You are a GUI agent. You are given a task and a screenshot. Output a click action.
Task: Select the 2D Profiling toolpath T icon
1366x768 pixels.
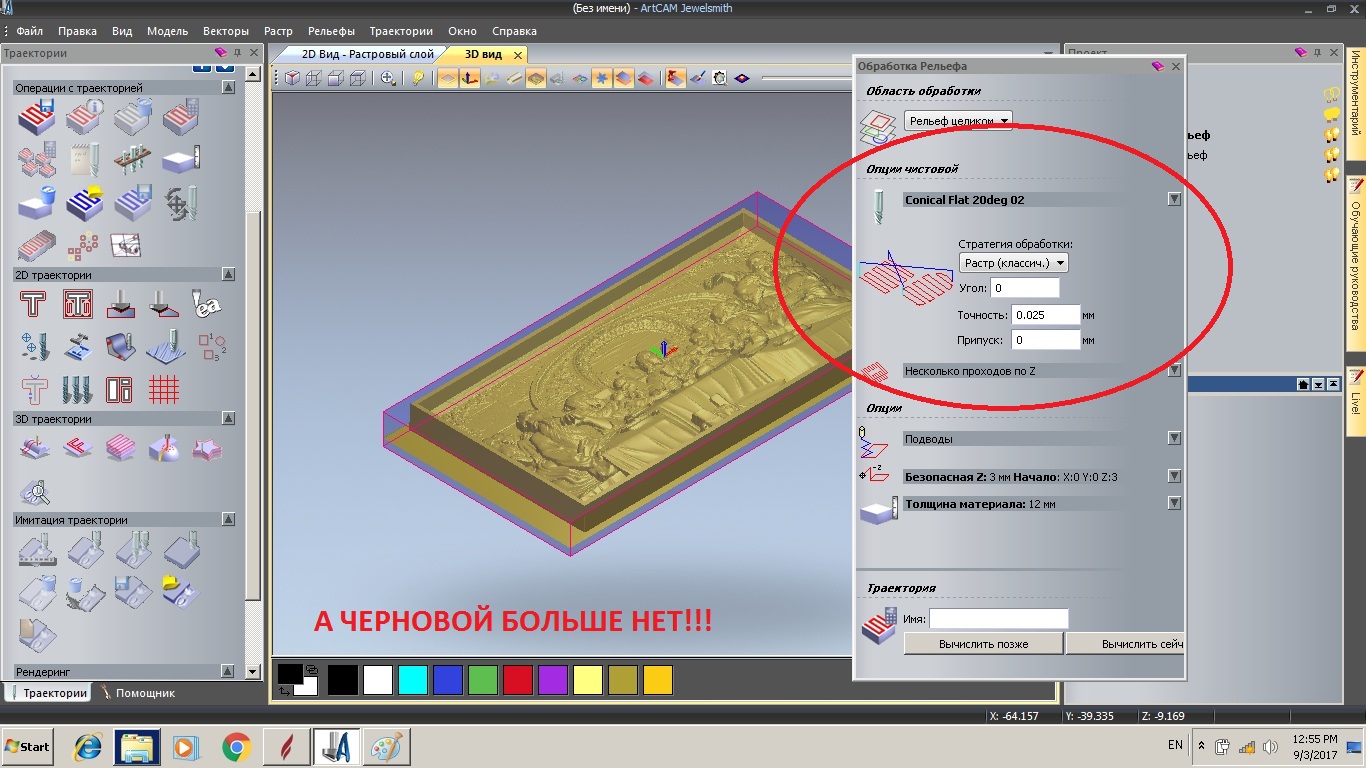tap(34, 303)
